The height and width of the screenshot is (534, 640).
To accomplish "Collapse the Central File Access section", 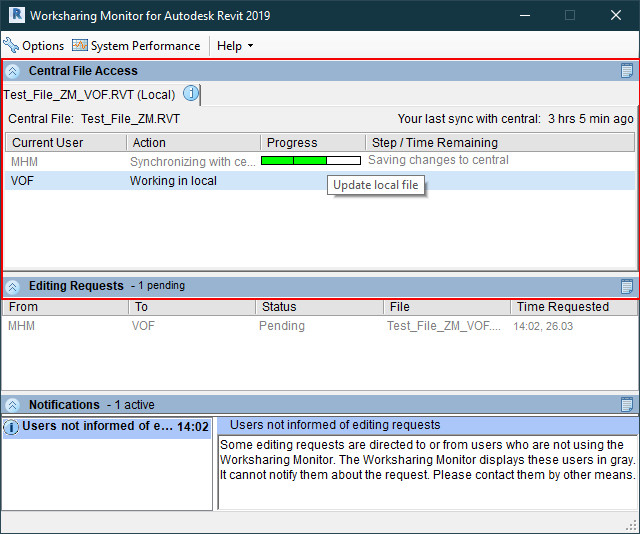I will (x=13, y=71).
